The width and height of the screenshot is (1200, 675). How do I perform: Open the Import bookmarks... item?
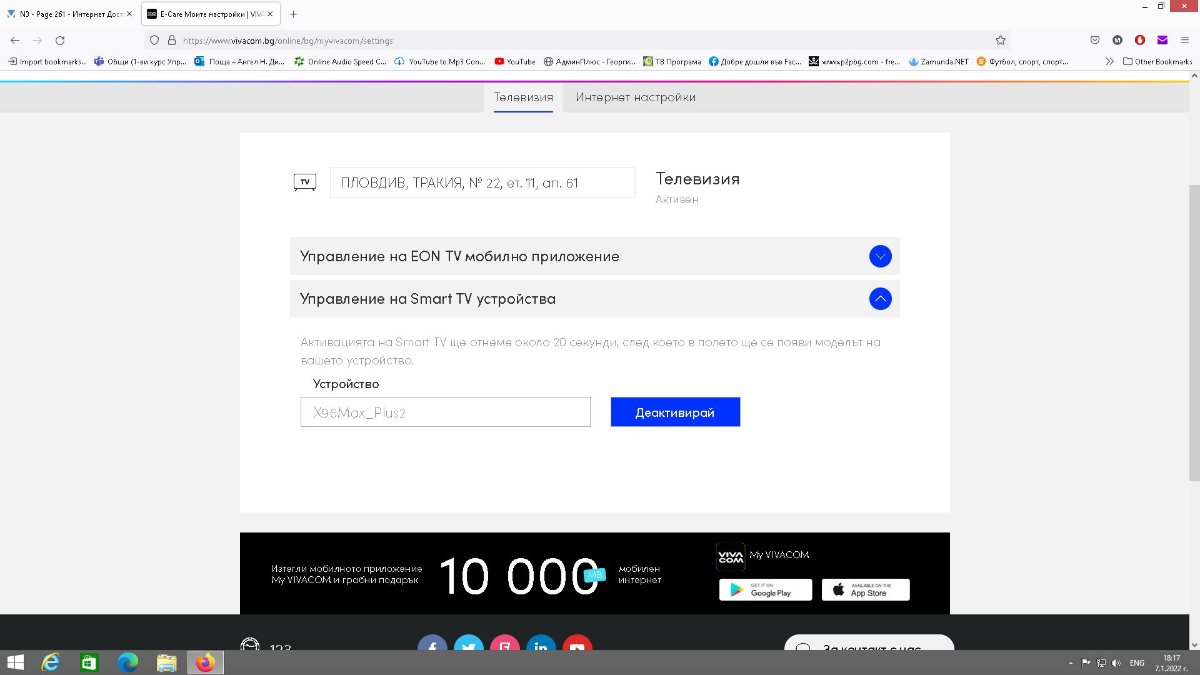coord(47,61)
